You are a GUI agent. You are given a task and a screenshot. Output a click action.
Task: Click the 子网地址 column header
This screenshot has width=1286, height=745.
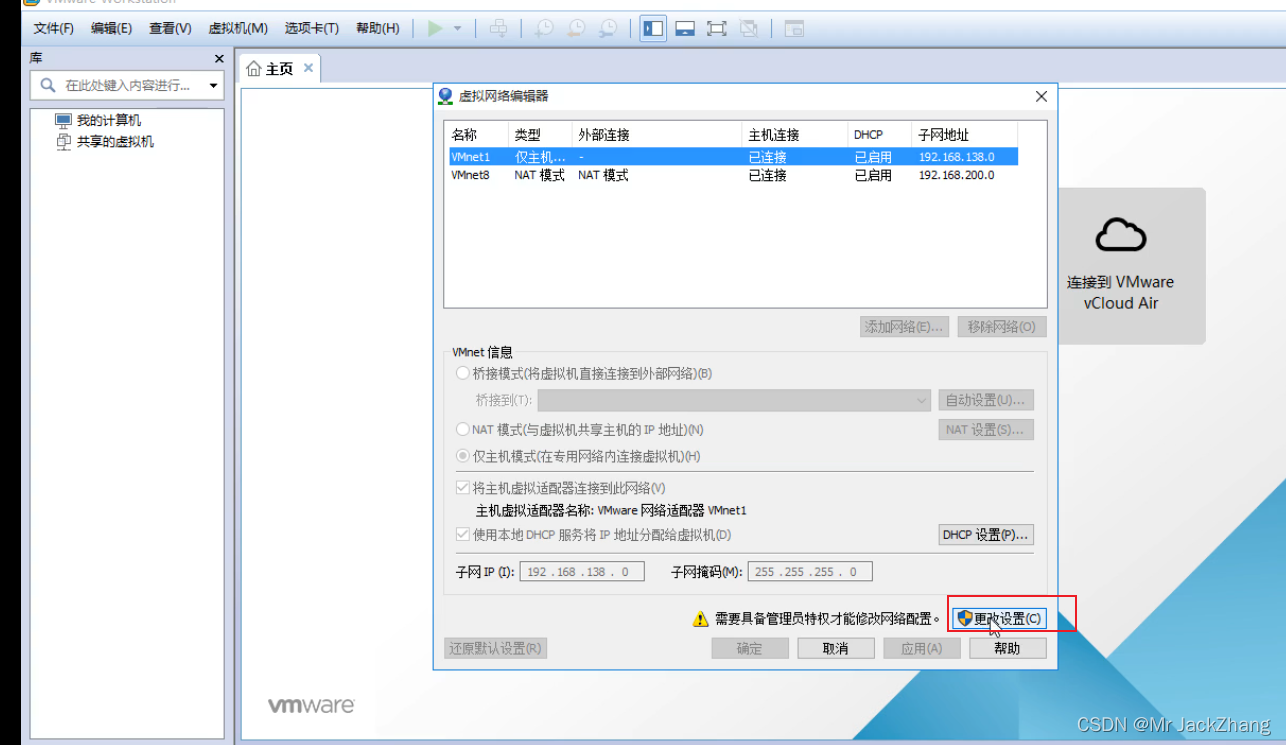pyautogui.click(x=965, y=135)
